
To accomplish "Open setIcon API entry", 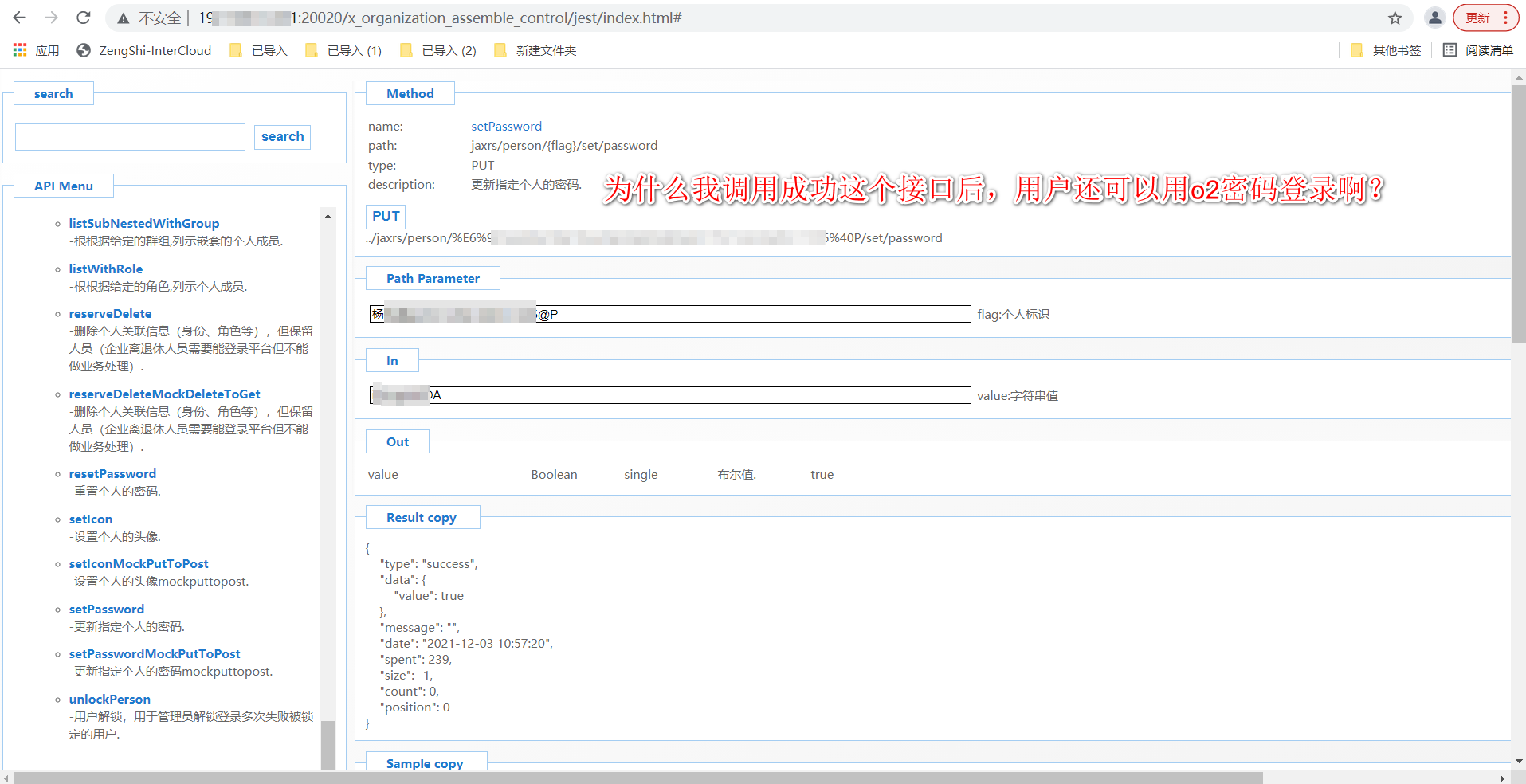I will [x=91, y=519].
